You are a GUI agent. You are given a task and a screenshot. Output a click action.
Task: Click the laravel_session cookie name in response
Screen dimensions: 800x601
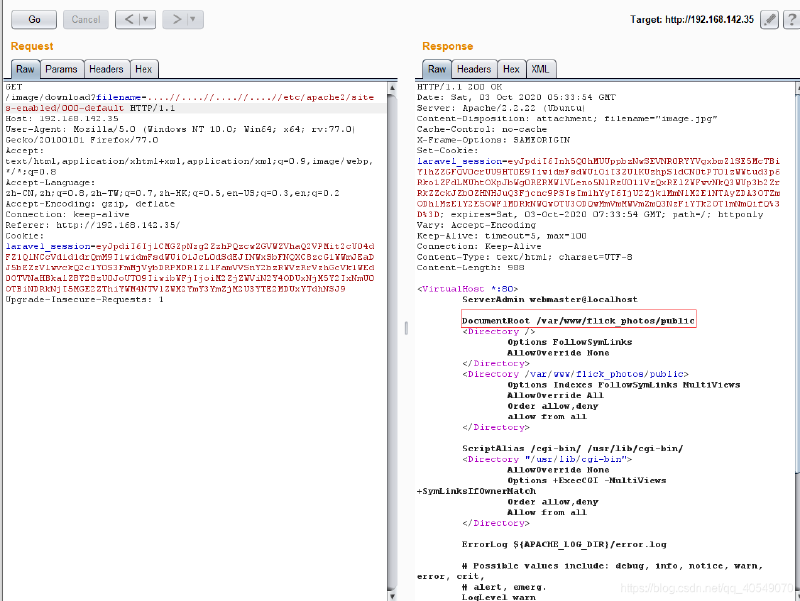(459, 161)
